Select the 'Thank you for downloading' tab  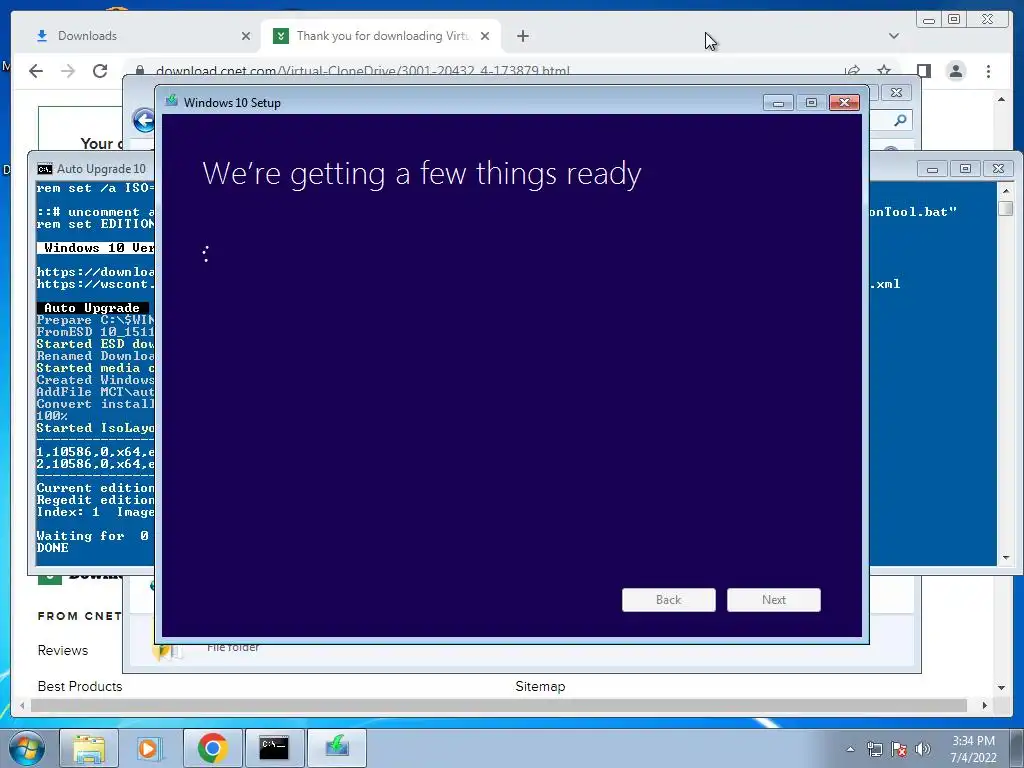[382, 36]
